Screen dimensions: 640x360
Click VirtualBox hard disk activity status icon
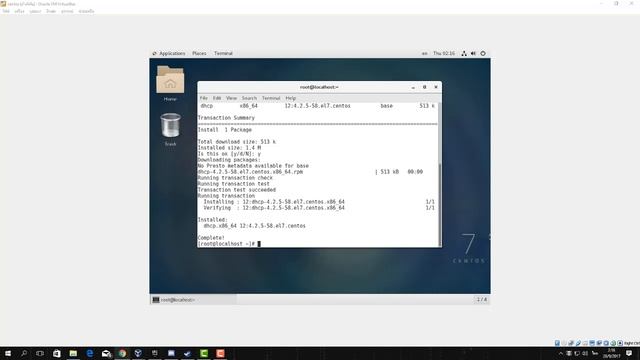tap(557, 343)
